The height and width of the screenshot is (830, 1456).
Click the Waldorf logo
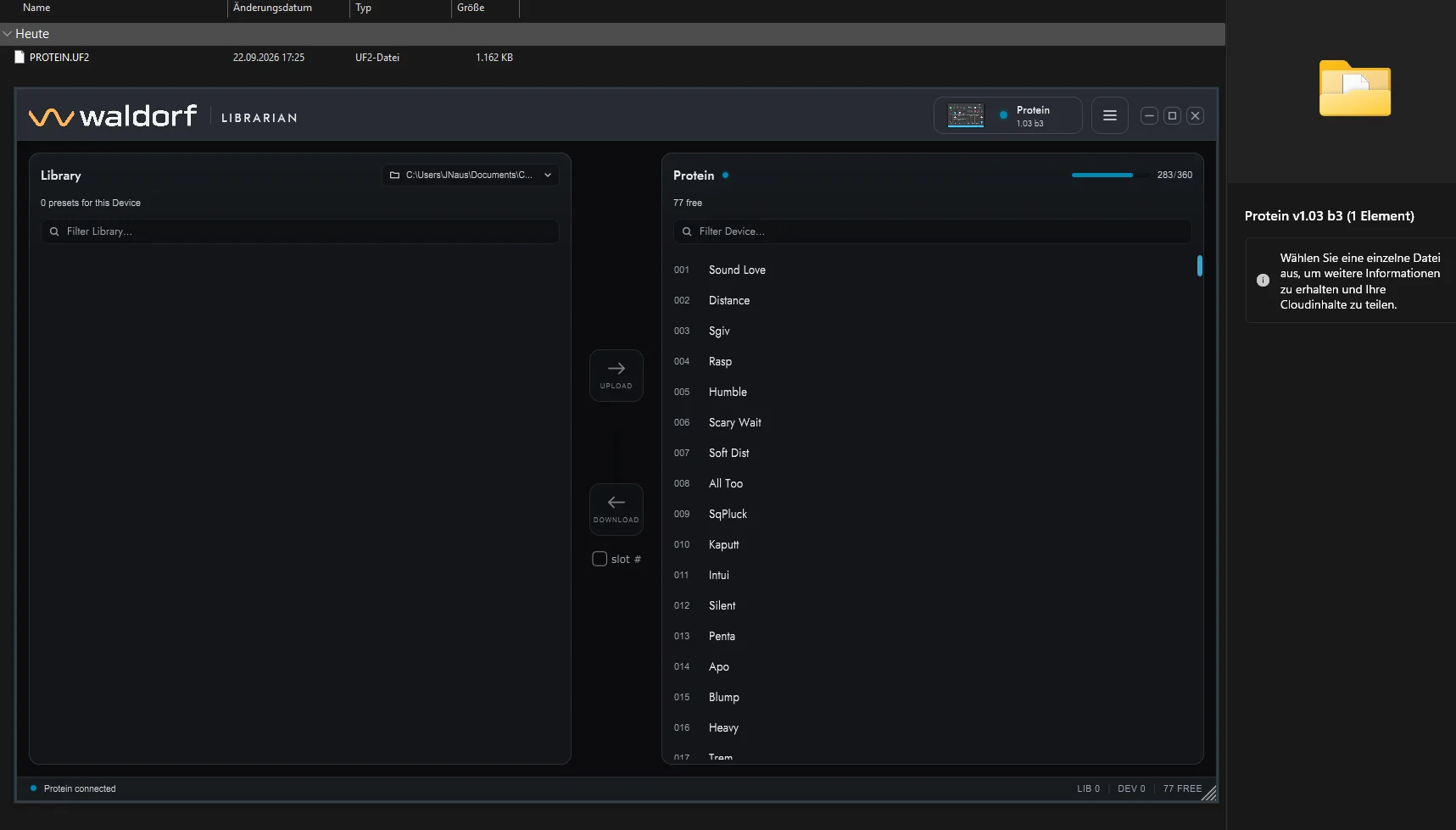(113, 116)
